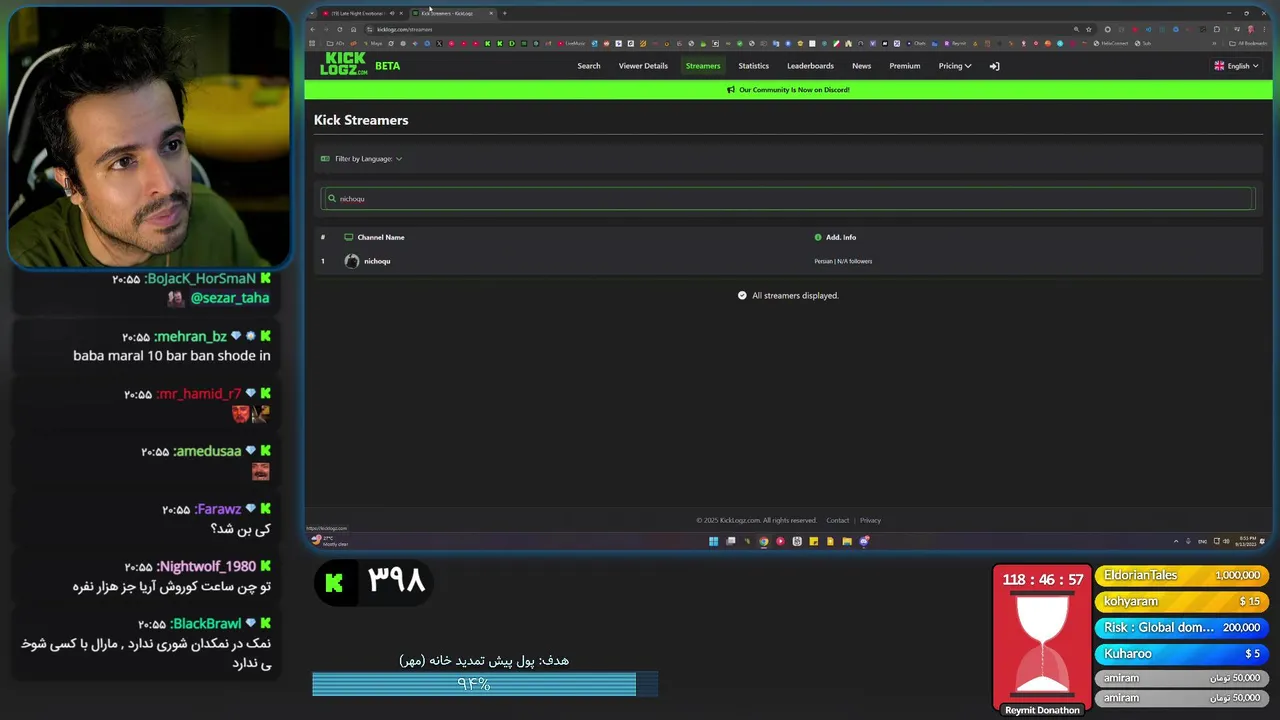Click mehran_bz username in chat

(x=190, y=337)
